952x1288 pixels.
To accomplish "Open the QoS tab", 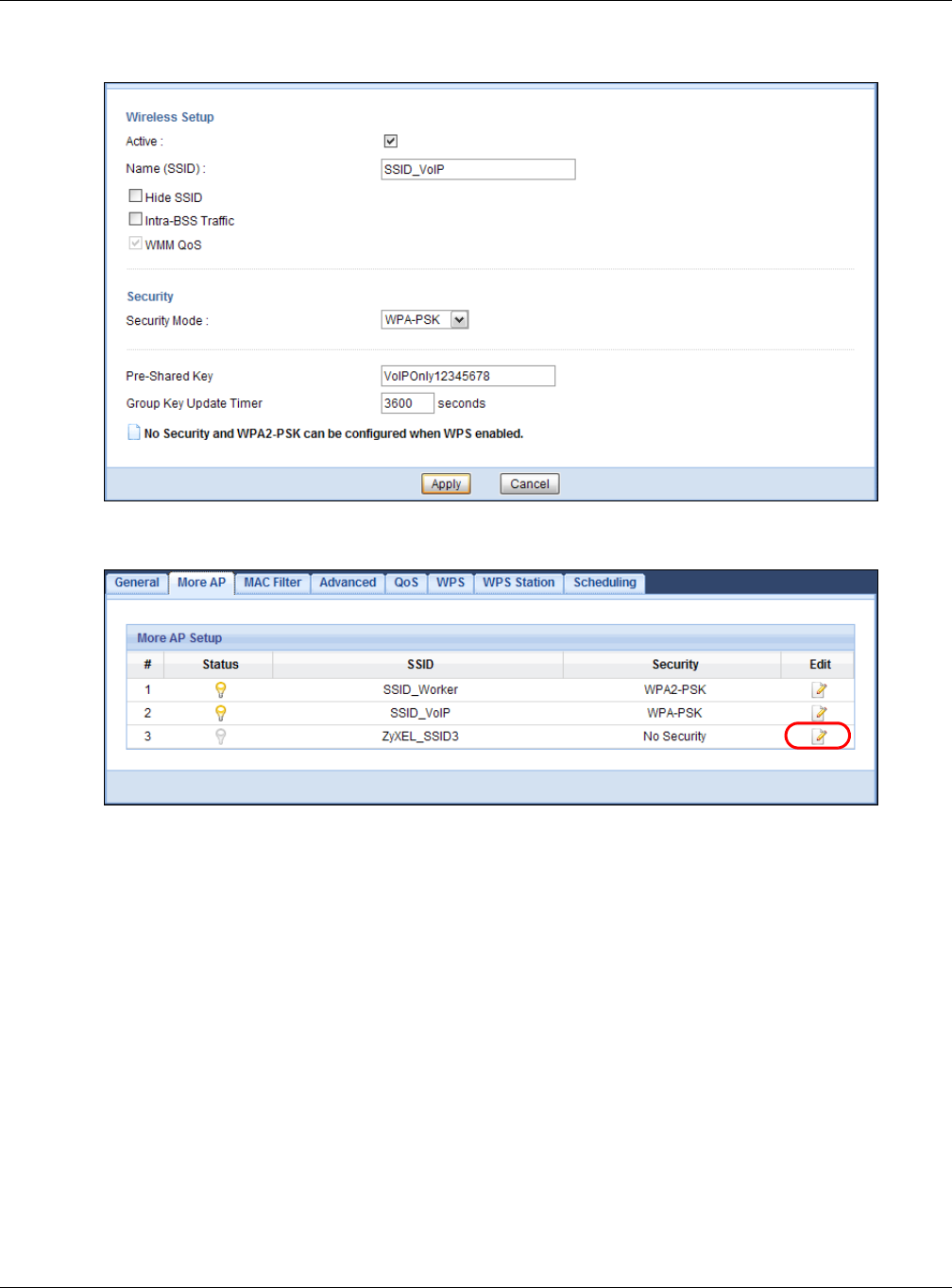I will click(x=406, y=583).
